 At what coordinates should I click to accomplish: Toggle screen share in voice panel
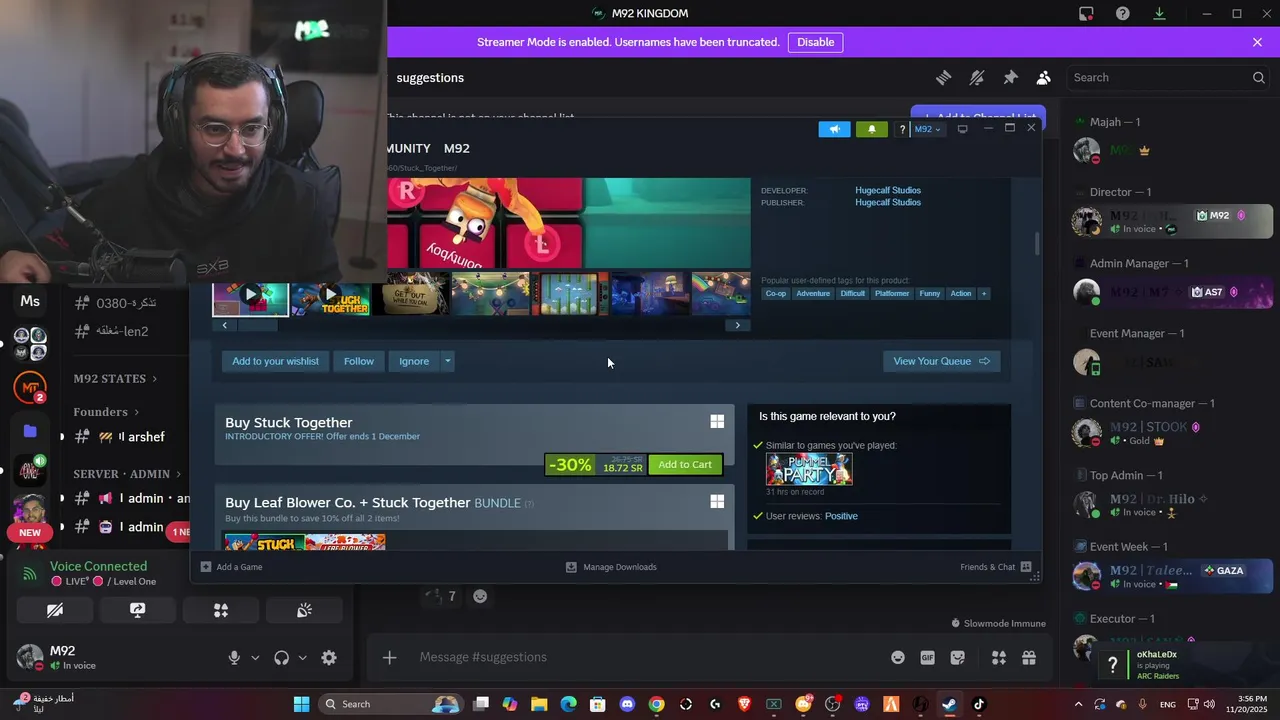click(138, 610)
